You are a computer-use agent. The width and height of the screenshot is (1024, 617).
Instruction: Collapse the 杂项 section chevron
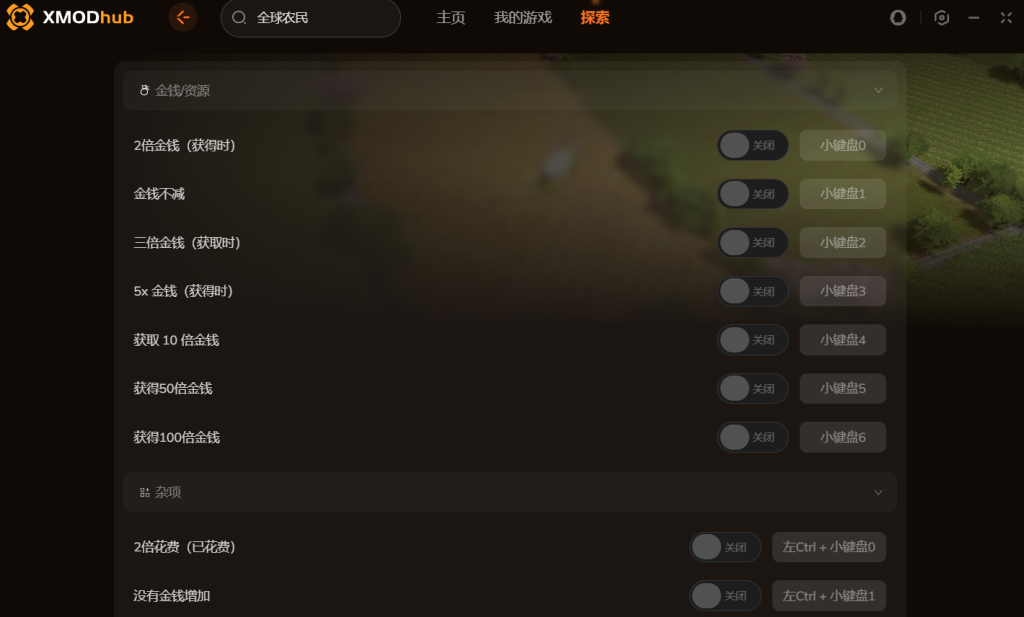[x=878, y=492]
